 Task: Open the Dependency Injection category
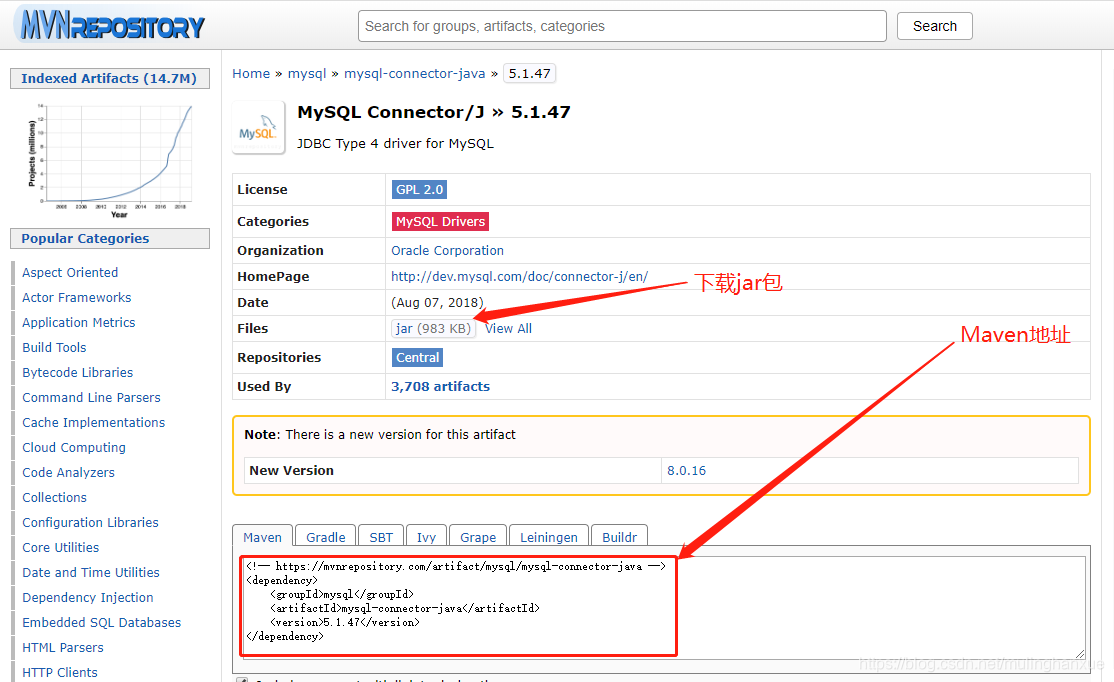[x=87, y=597]
